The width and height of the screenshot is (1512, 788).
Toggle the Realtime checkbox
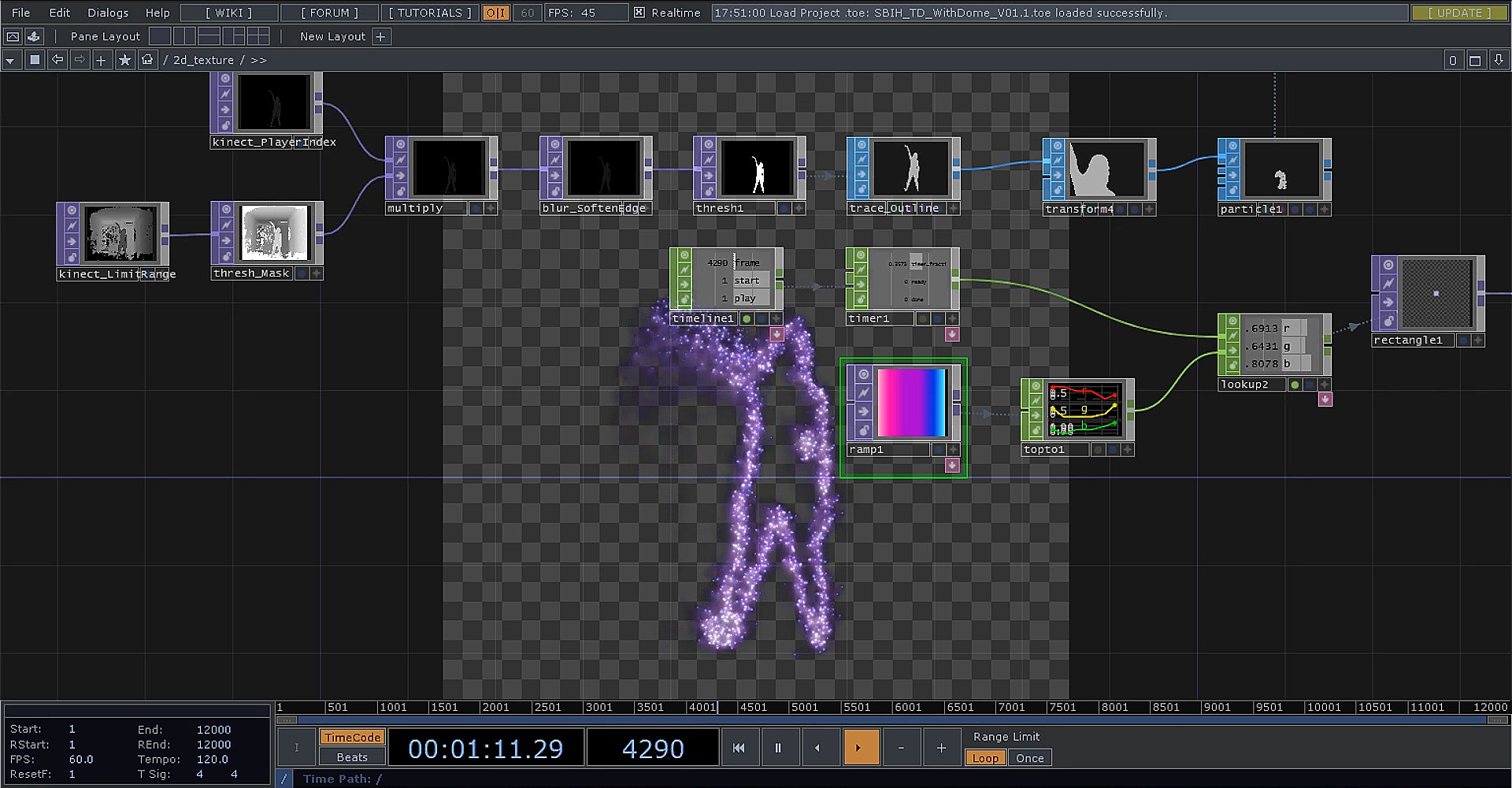[639, 13]
